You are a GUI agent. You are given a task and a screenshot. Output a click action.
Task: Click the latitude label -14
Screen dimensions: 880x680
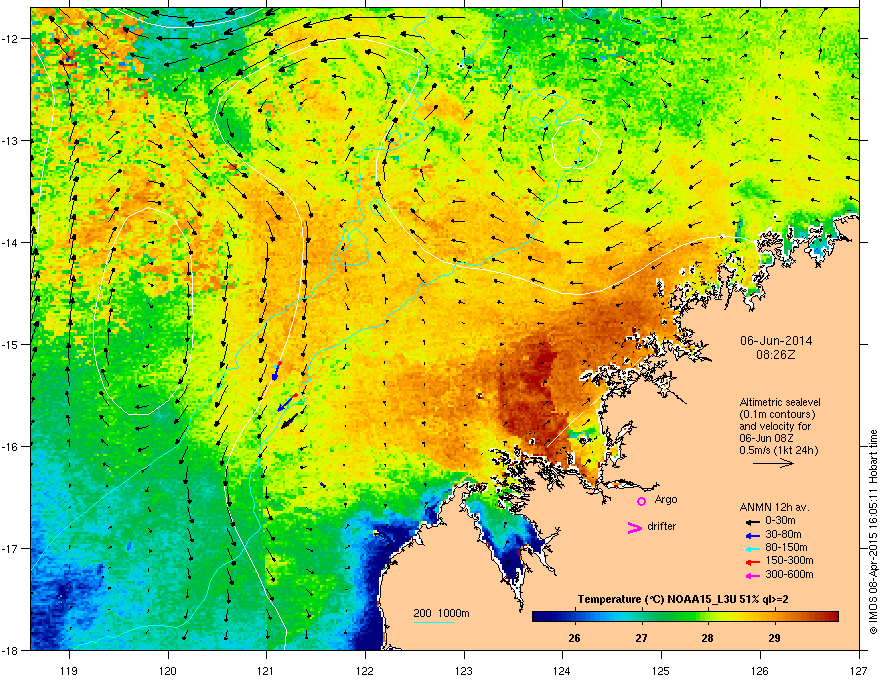click(11, 242)
